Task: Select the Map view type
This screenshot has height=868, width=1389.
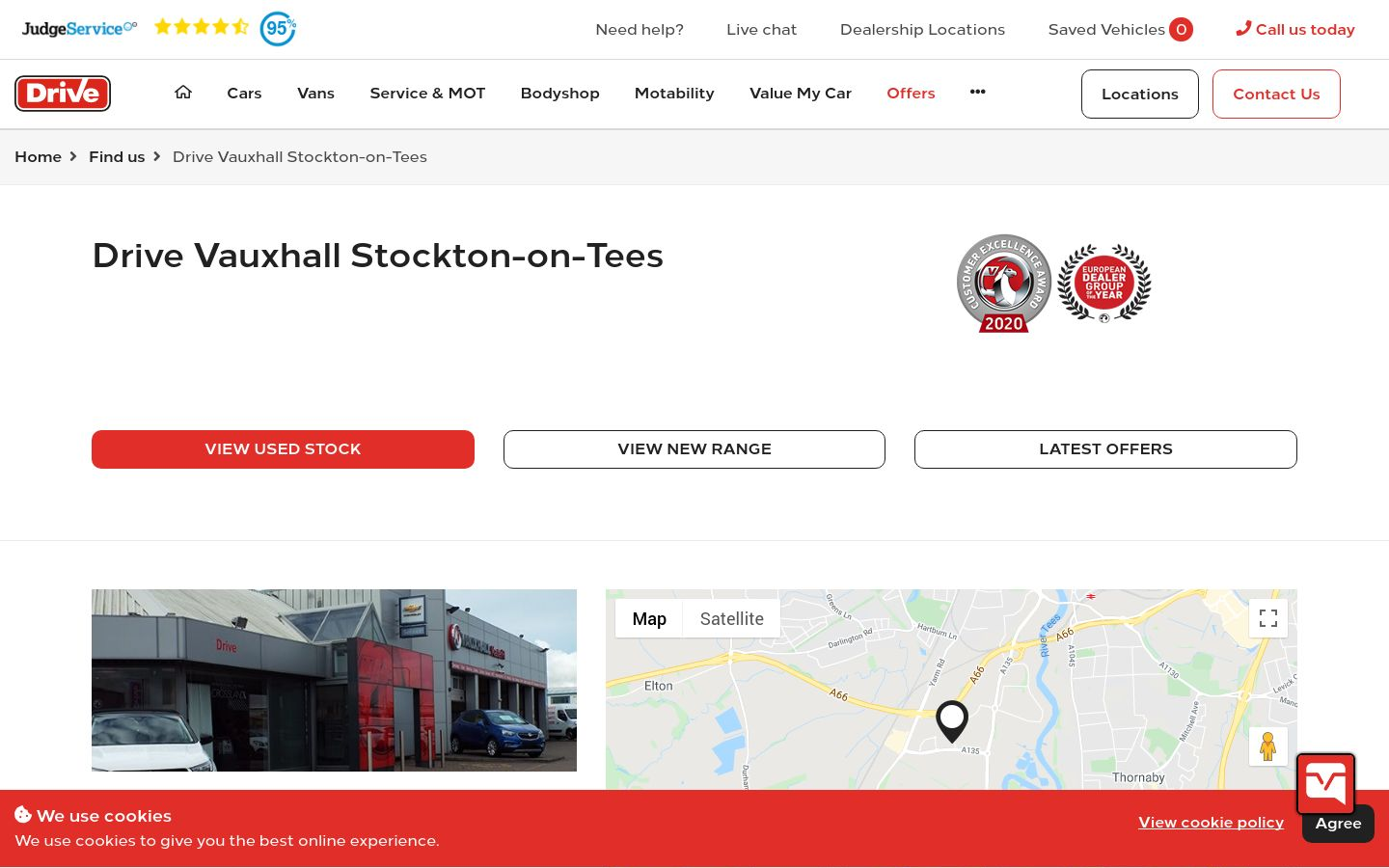Action: click(649, 619)
